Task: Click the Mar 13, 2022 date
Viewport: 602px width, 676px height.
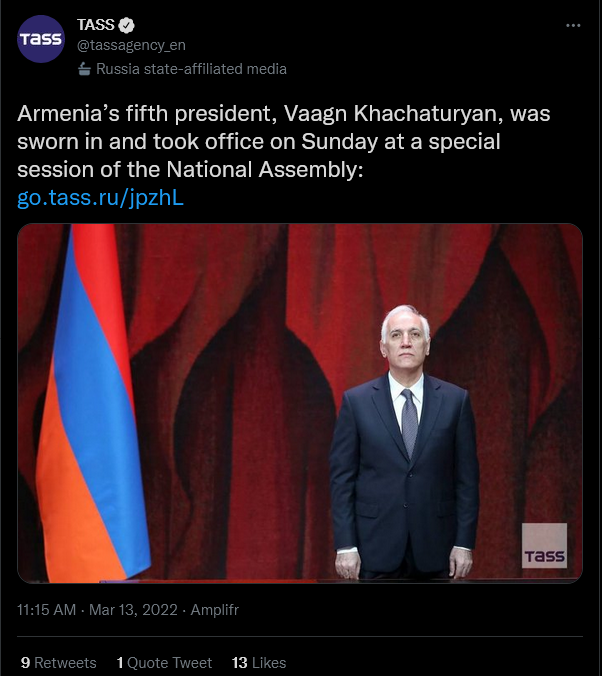Action: coord(132,609)
